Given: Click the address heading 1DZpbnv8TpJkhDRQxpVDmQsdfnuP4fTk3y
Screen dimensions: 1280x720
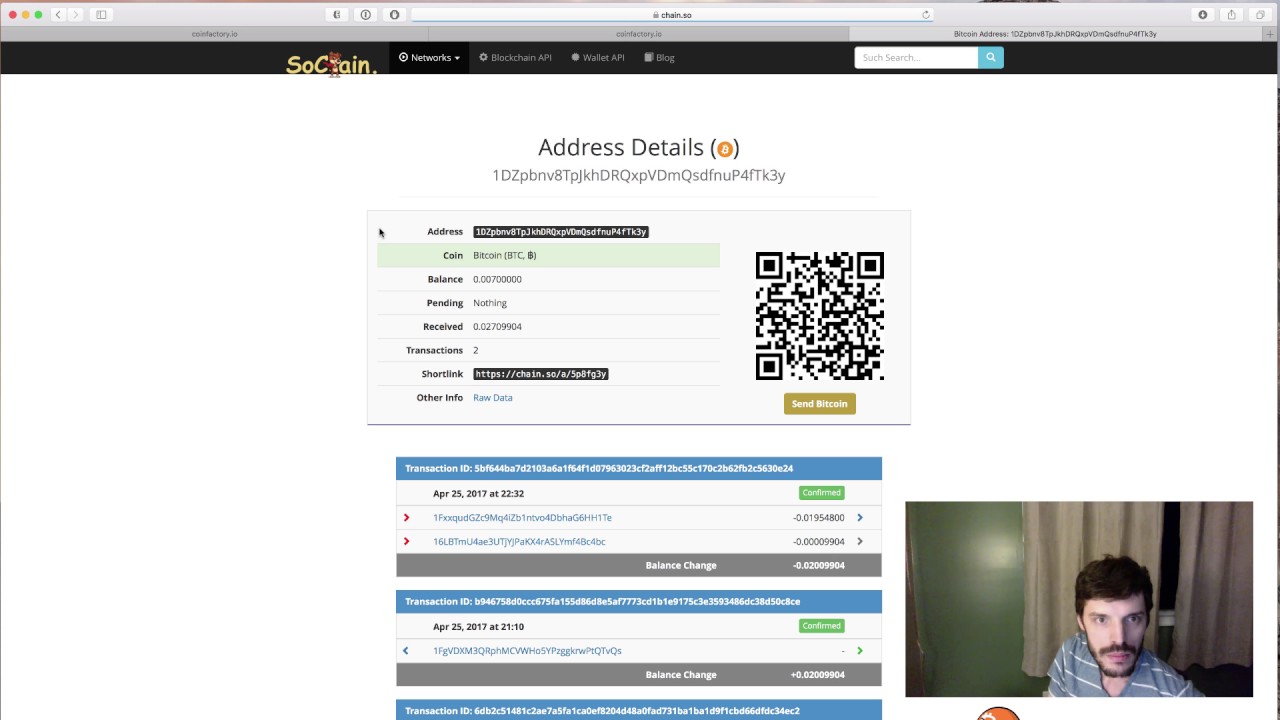Looking at the screenshot, I should tap(638, 175).
